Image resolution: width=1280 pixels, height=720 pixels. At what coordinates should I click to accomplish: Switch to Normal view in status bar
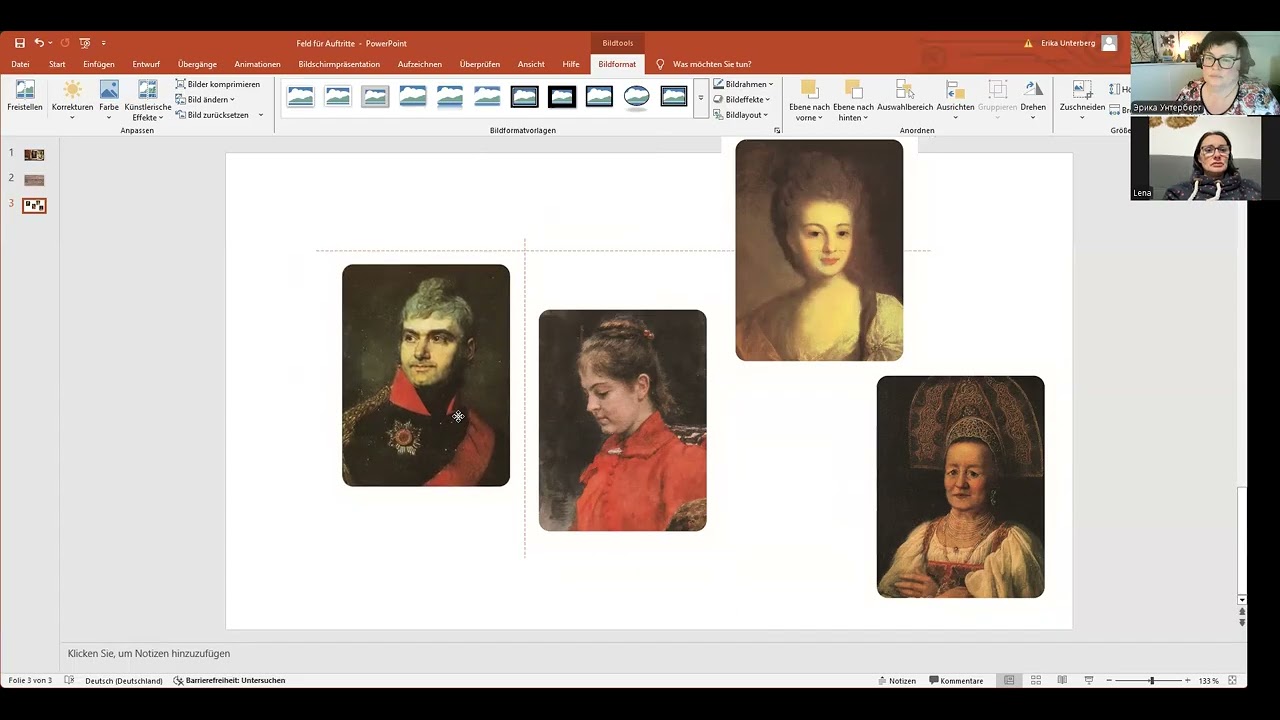tap(1009, 681)
